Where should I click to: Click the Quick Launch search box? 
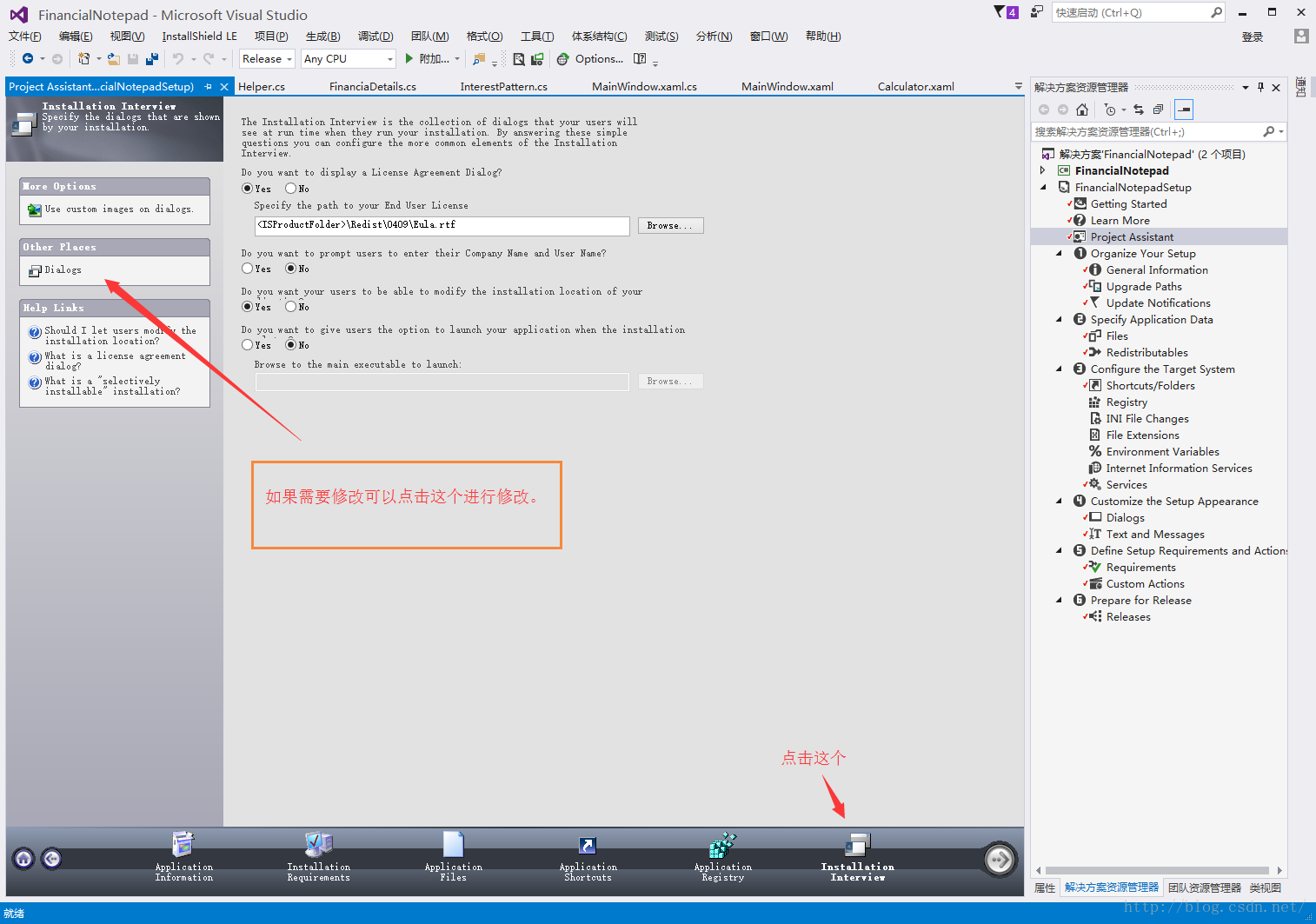(1139, 12)
